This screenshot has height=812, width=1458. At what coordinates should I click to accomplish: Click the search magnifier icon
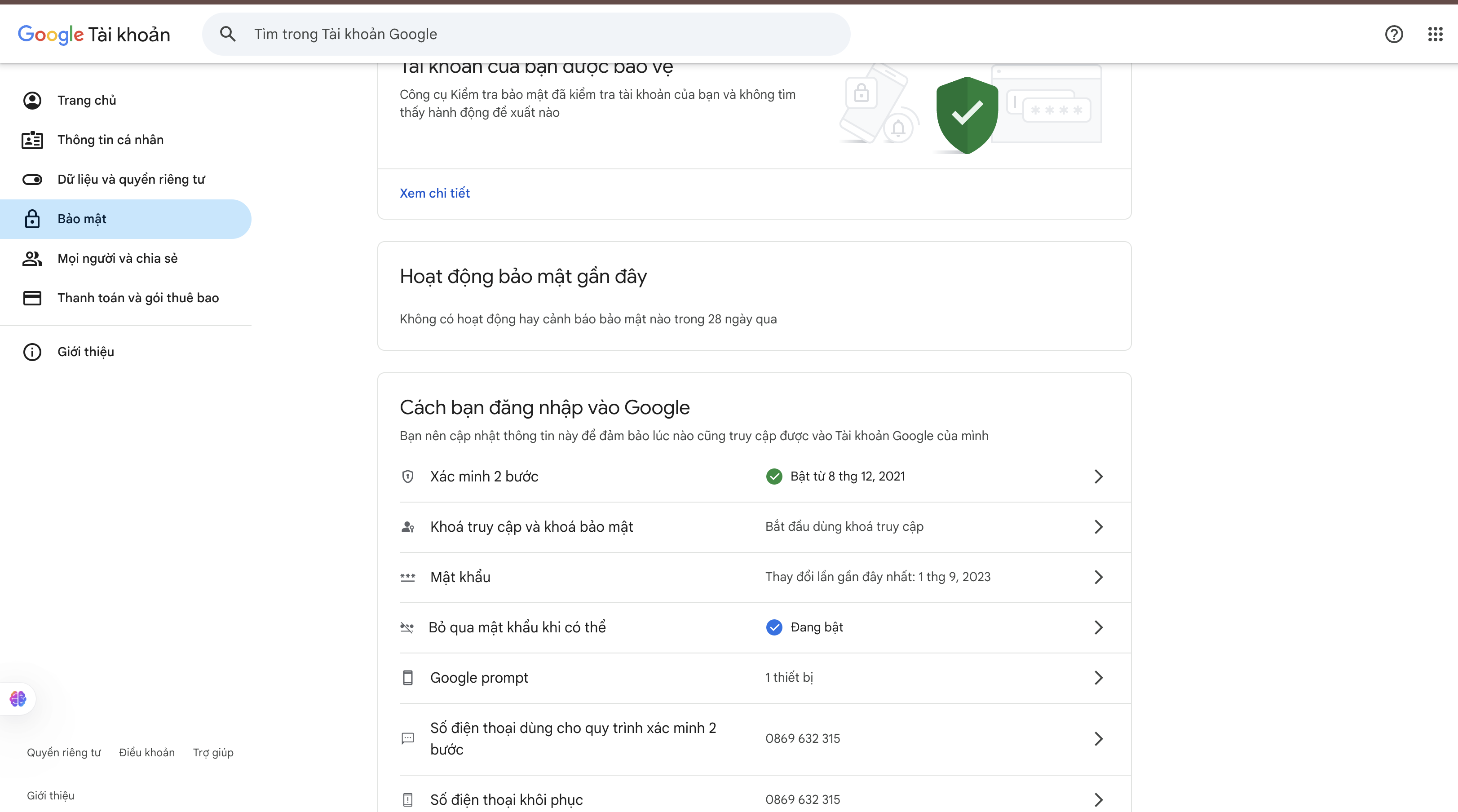click(228, 34)
